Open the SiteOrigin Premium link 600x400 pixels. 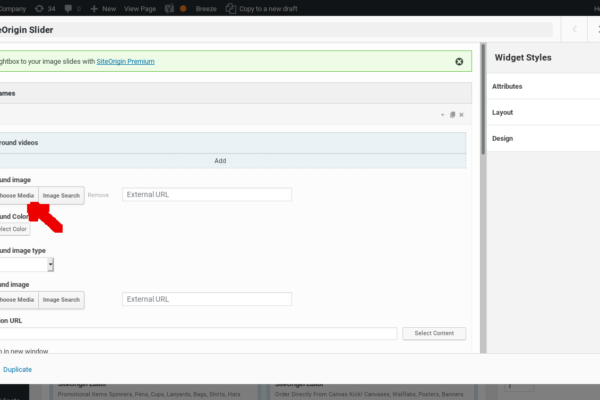coord(125,61)
